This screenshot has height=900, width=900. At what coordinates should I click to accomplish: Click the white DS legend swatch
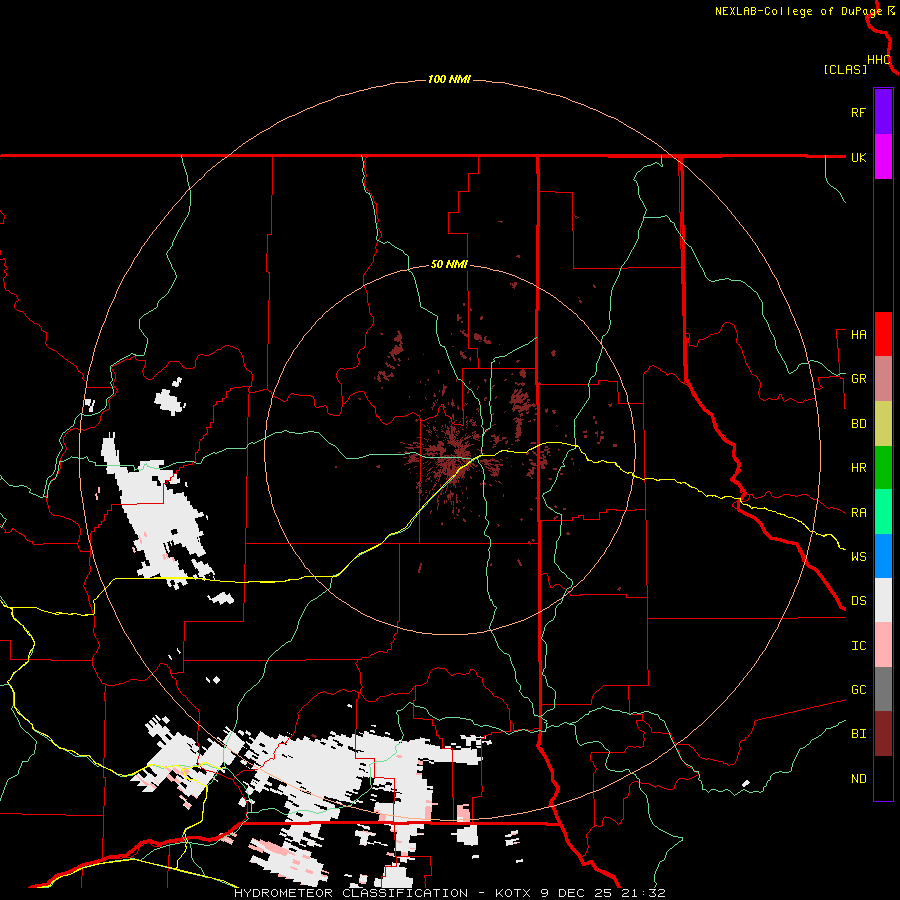point(883,600)
